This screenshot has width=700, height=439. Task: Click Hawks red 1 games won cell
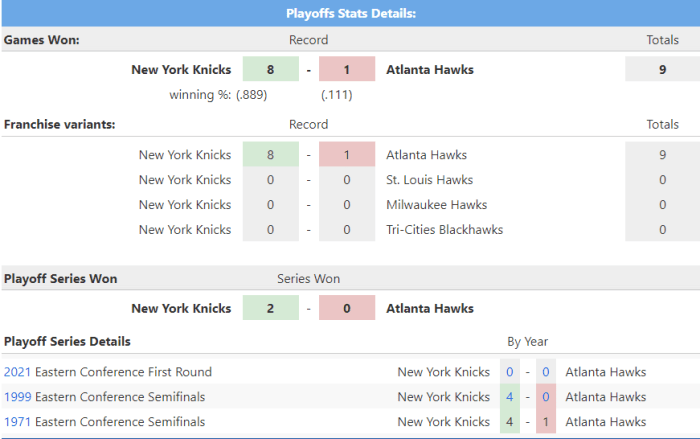[x=347, y=70]
